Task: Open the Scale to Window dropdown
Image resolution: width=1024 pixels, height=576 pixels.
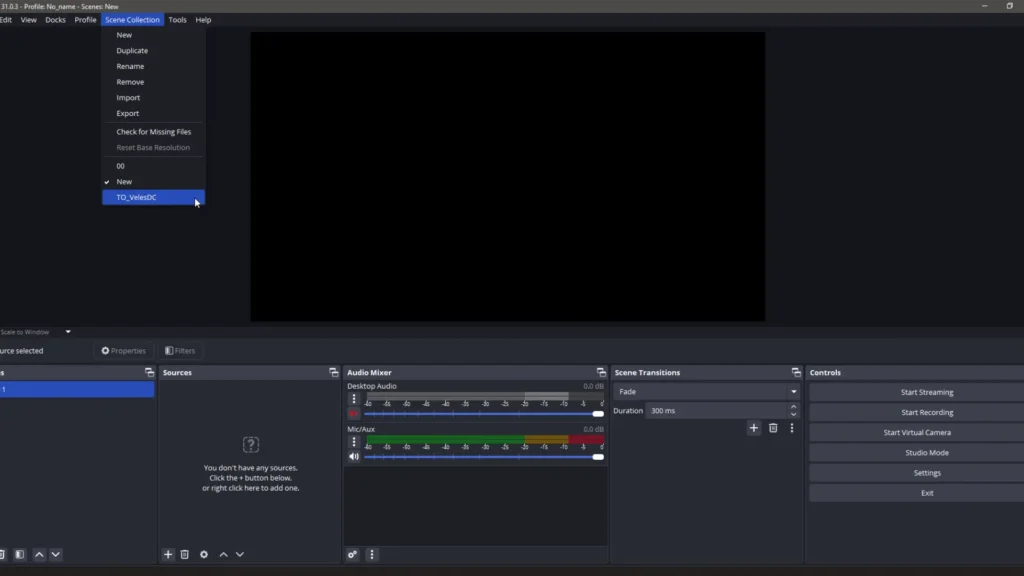Action: 67,331
